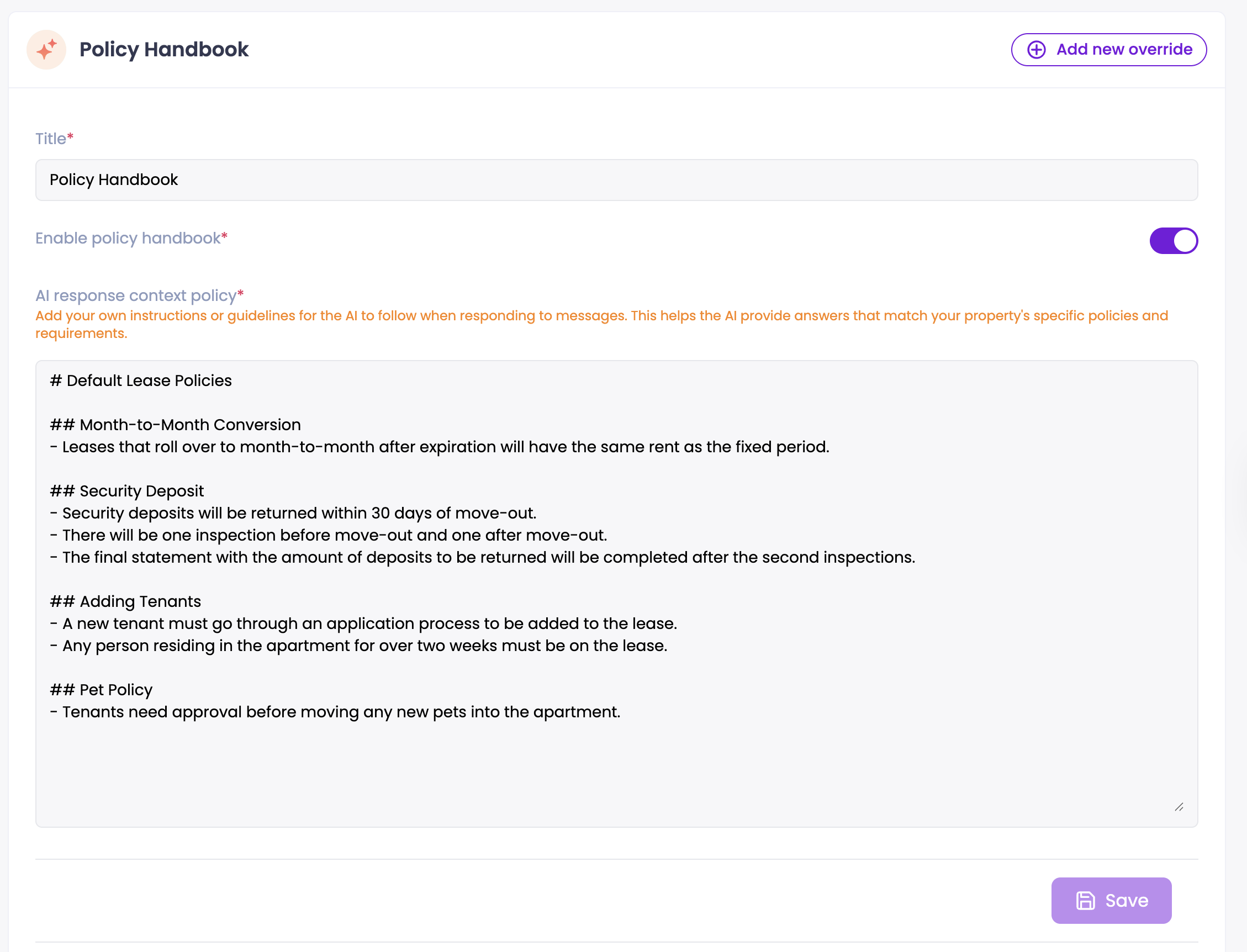The image size is (1247, 952).
Task: Click the textarea resize handle icon
Action: coord(1179,807)
